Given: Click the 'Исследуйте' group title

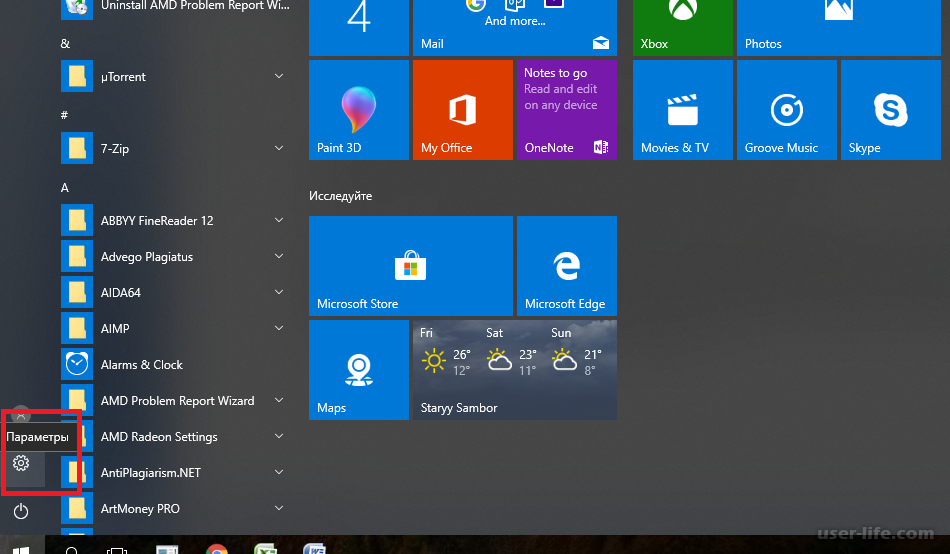Looking at the screenshot, I should pyautogui.click(x=340, y=196).
